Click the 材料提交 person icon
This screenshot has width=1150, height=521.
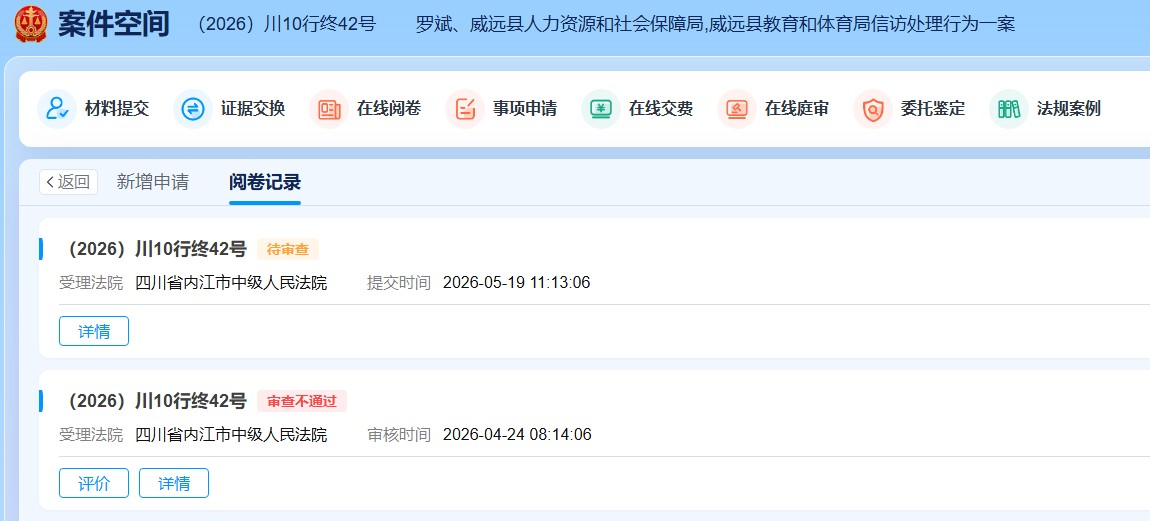coord(57,109)
